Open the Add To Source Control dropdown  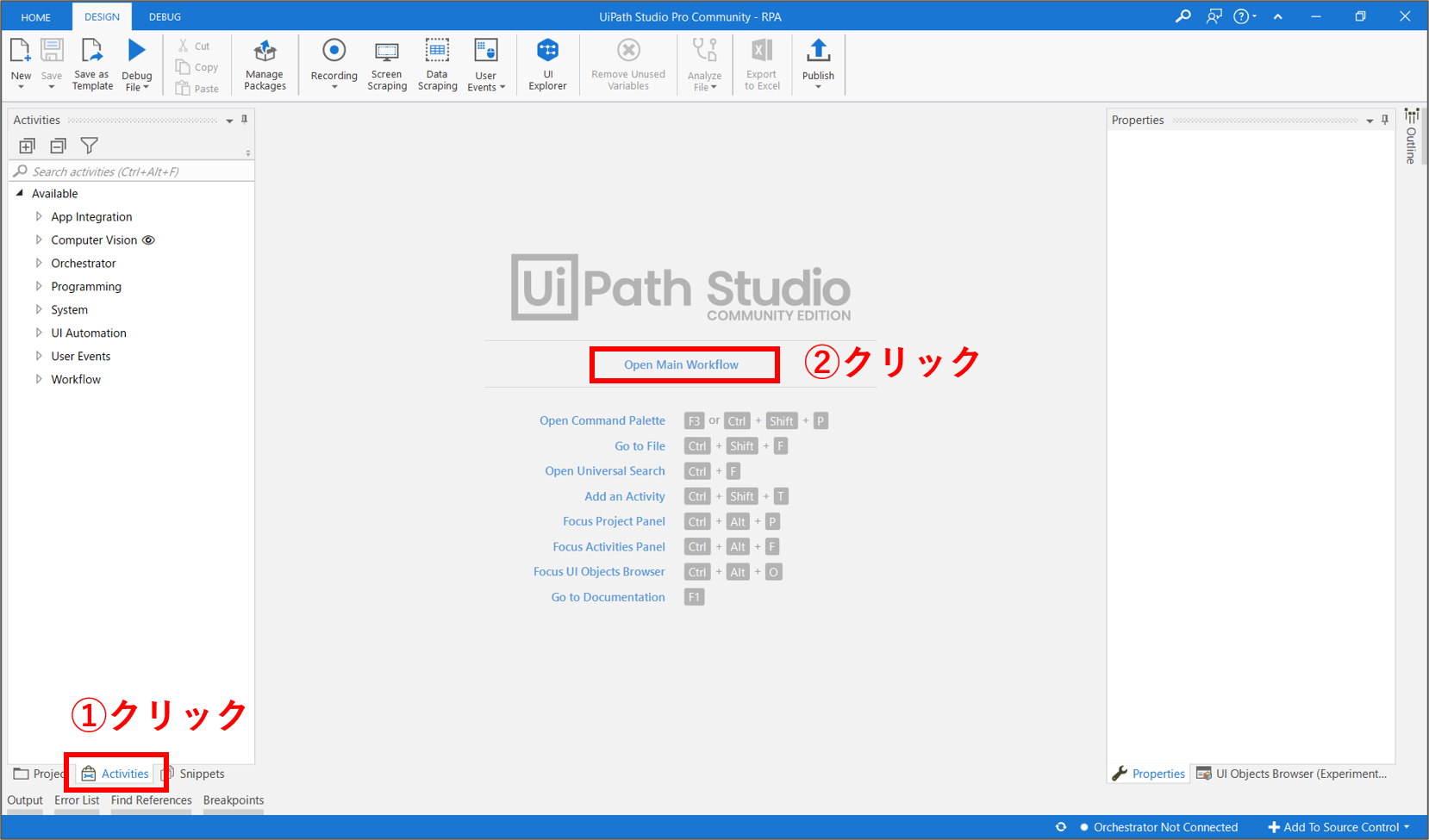pyautogui.click(x=1339, y=827)
